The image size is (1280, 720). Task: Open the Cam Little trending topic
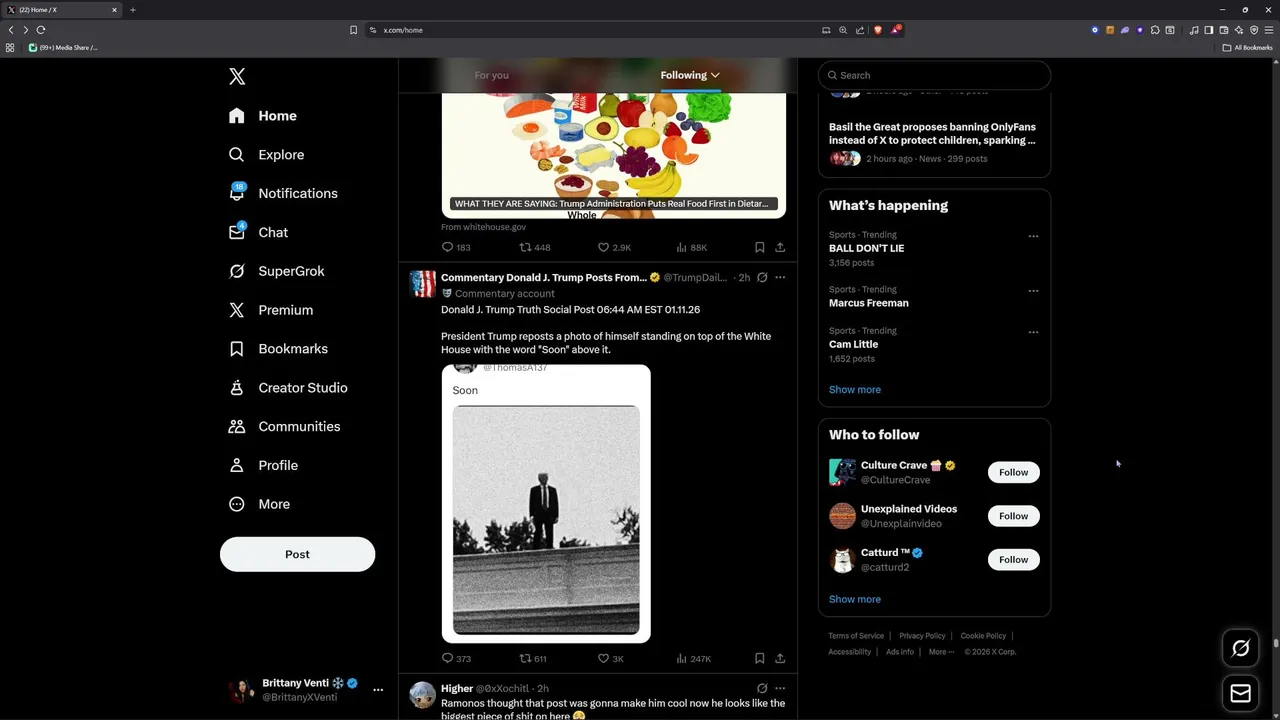pos(853,344)
